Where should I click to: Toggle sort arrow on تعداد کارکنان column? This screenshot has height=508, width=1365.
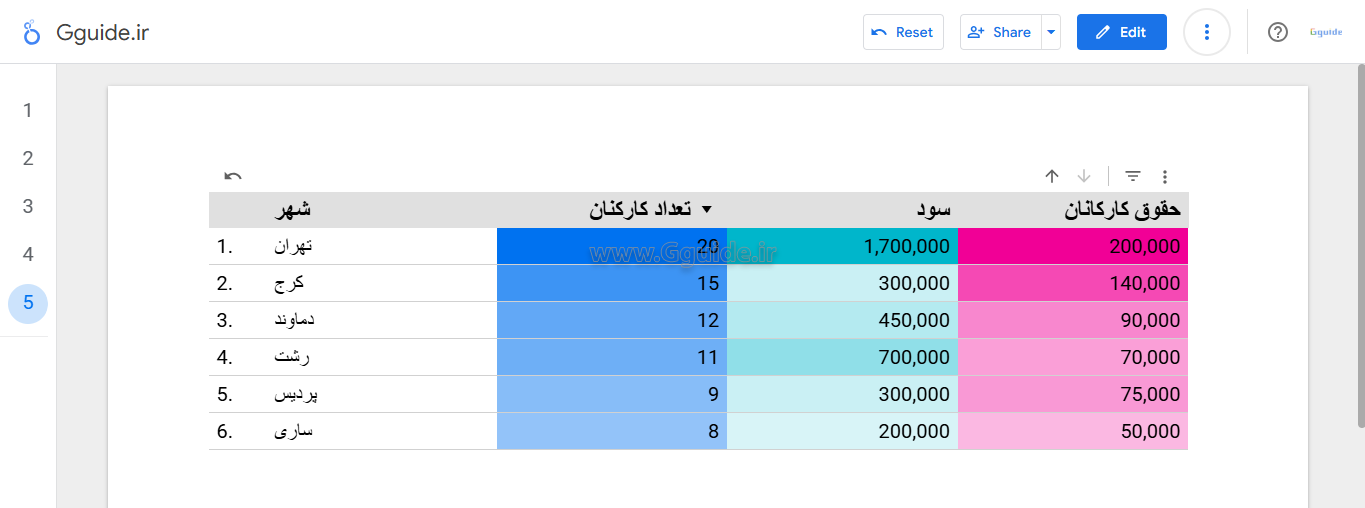point(707,210)
